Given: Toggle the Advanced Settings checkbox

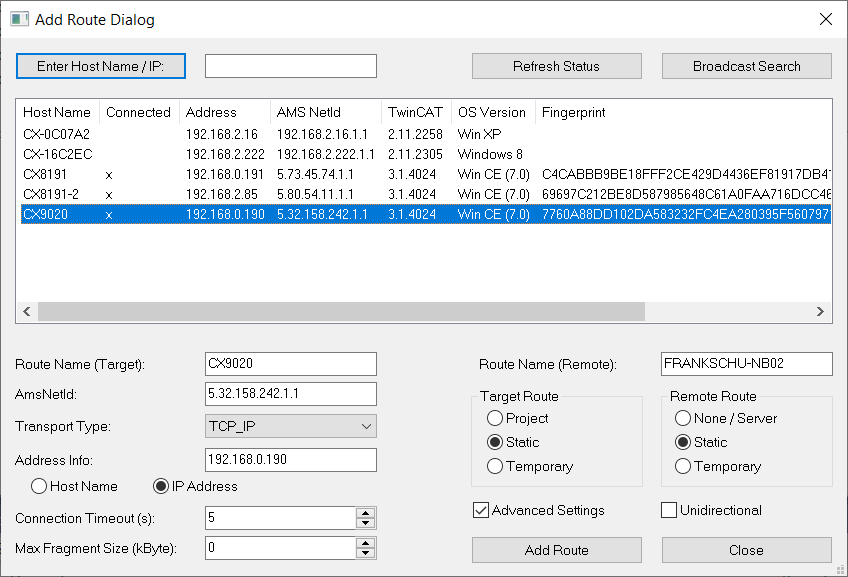Looking at the screenshot, I should (x=481, y=510).
